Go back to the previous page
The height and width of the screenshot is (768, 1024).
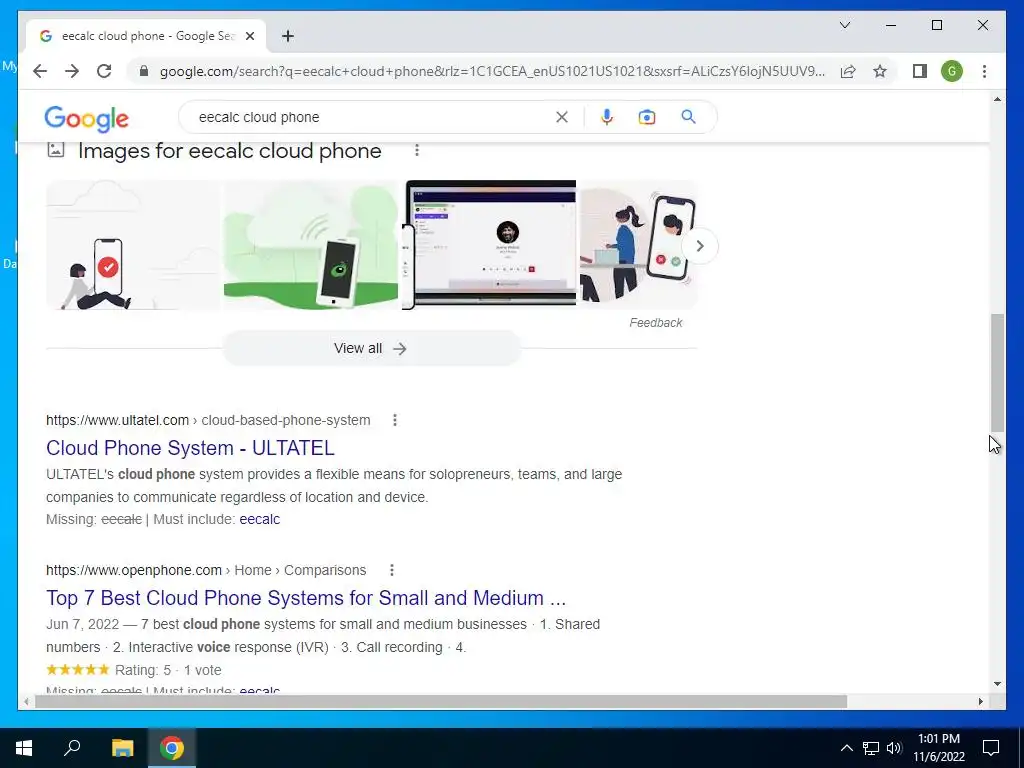40,71
